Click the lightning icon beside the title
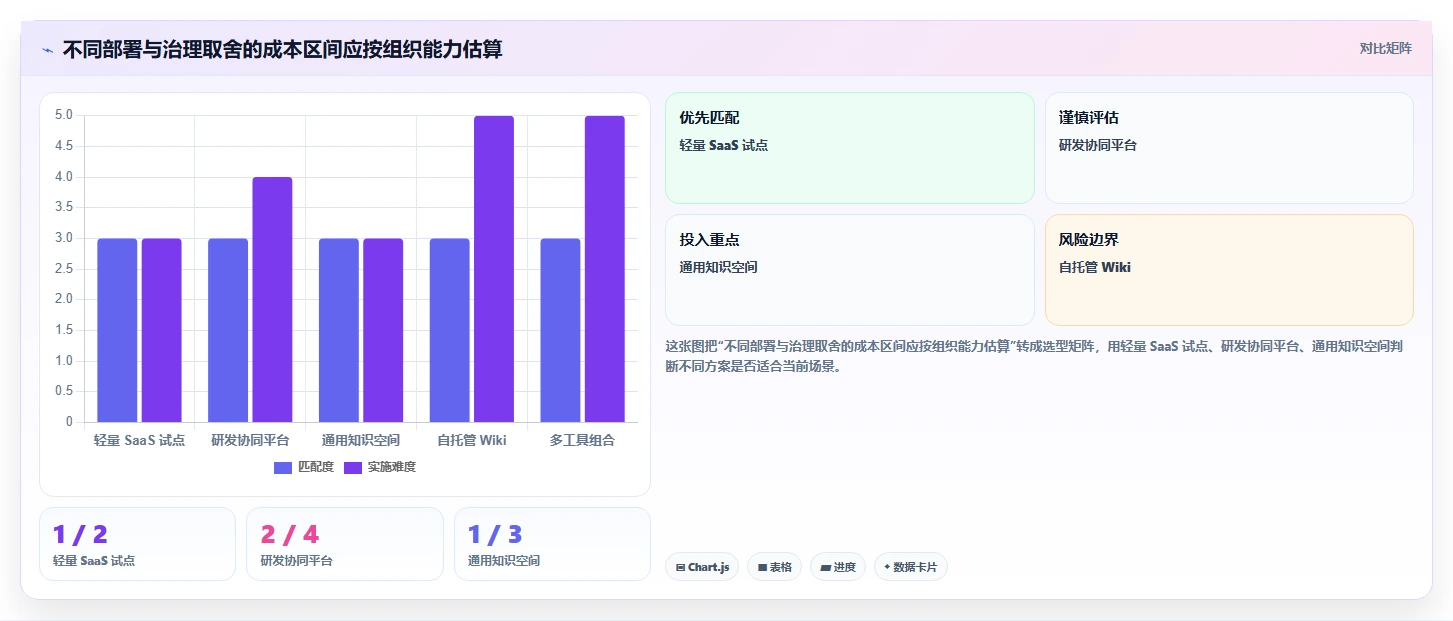Image resolution: width=1453 pixels, height=621 pixels. (48, 50)
